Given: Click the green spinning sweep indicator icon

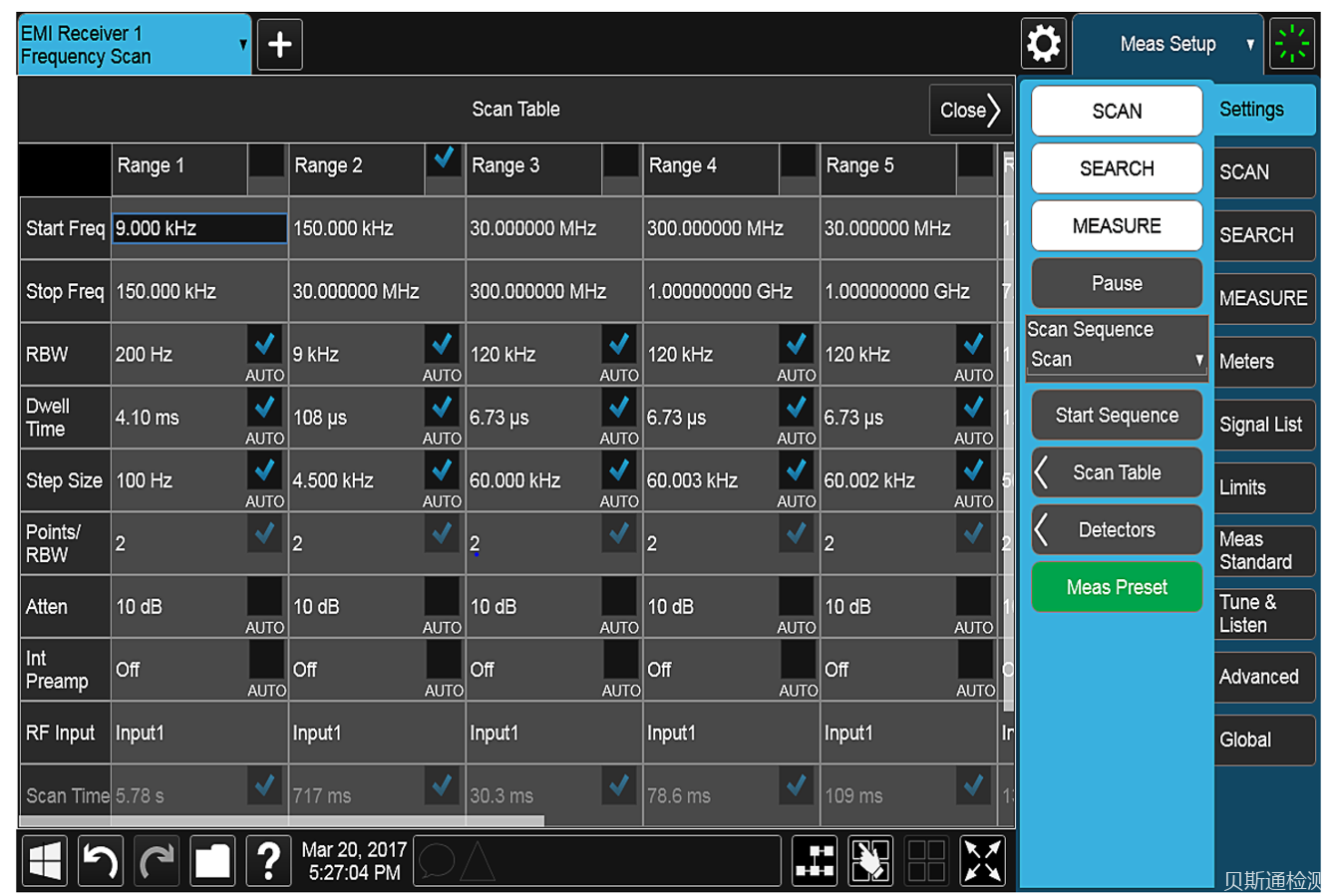Looking at the screenshot, I should [x=1292, y=45].
